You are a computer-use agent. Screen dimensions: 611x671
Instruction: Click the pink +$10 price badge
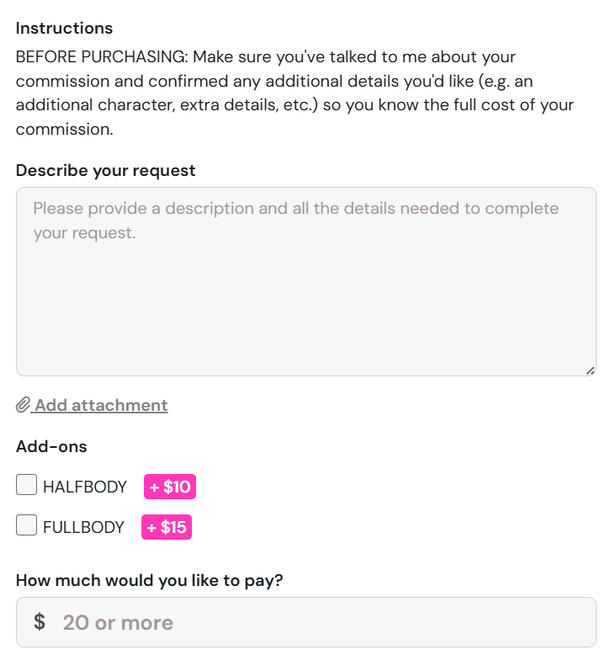(170, 487)
